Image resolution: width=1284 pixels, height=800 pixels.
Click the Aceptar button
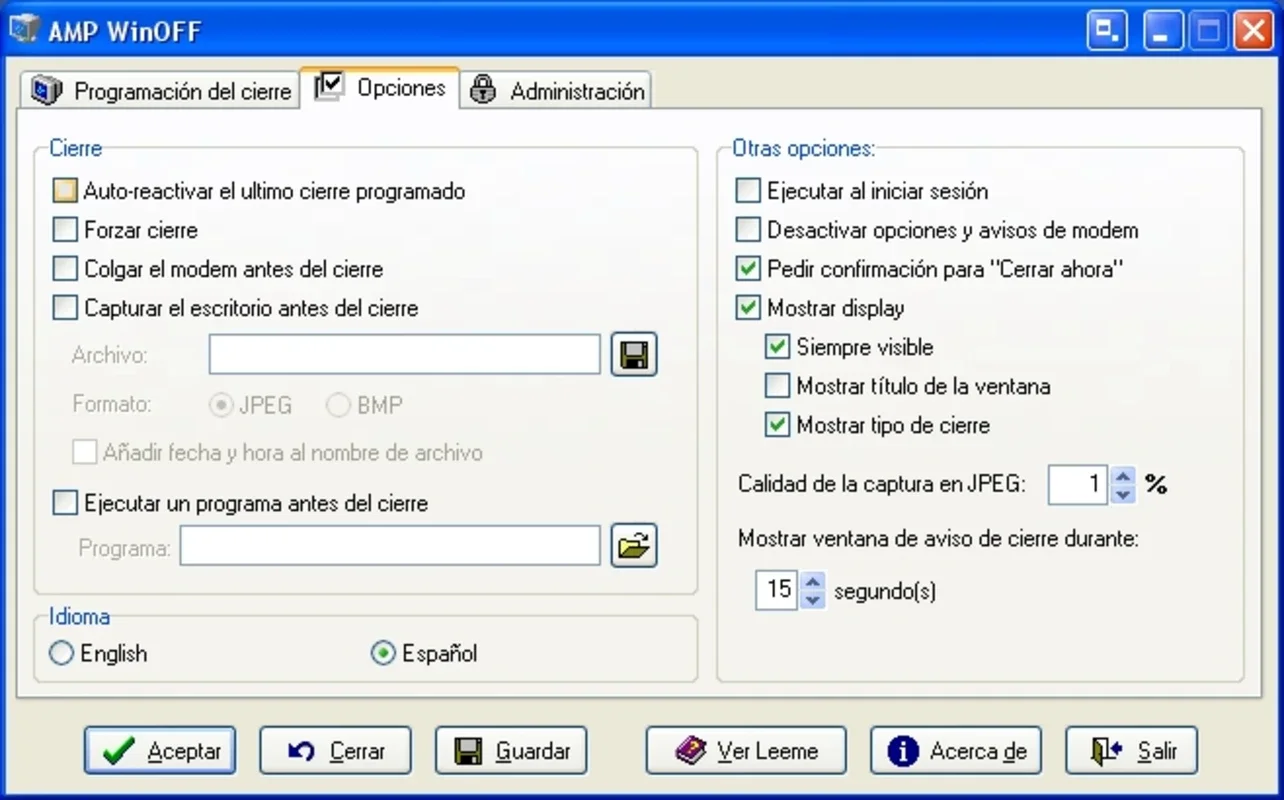click(x=160, y=751)
